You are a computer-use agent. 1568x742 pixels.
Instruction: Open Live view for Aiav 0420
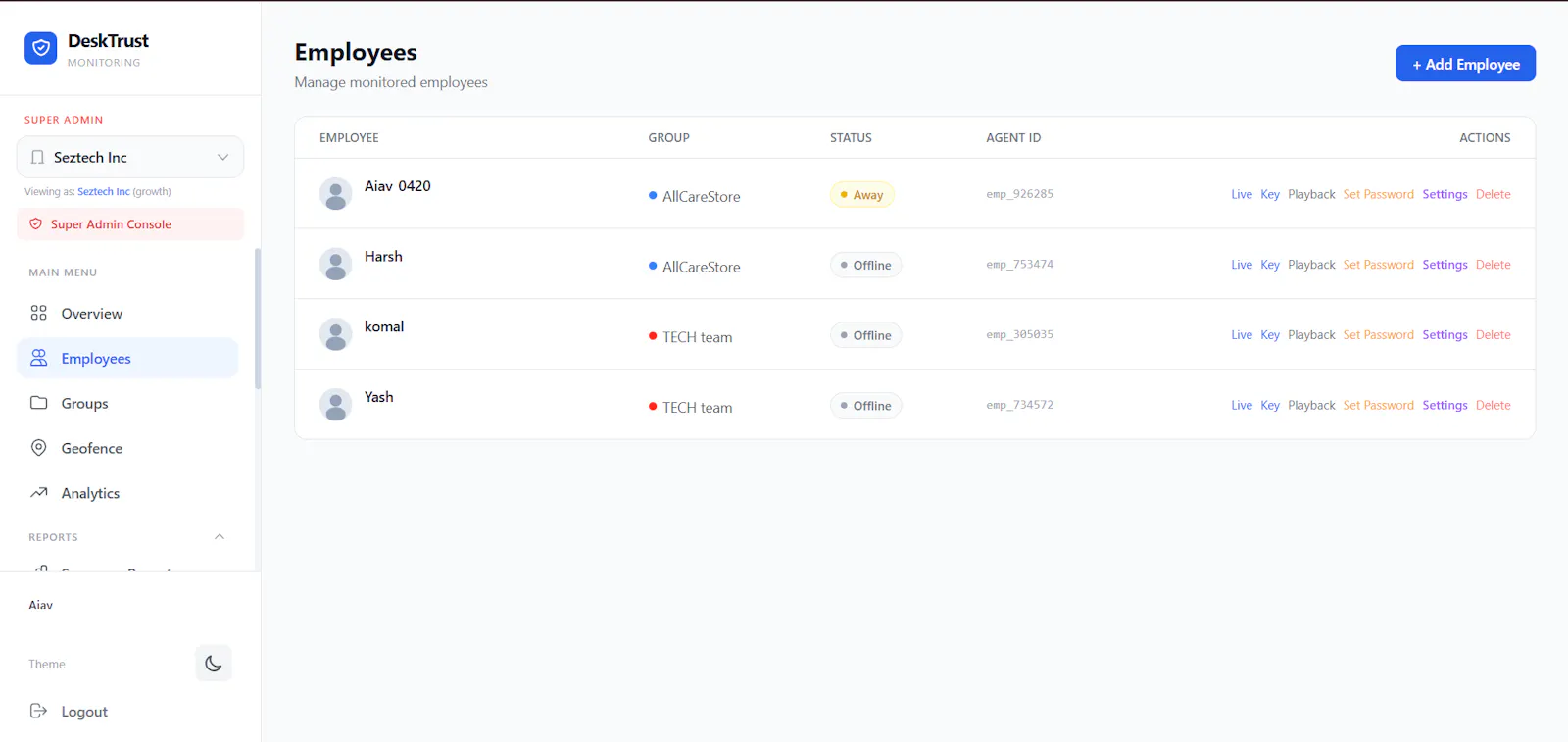point(1242,194)
